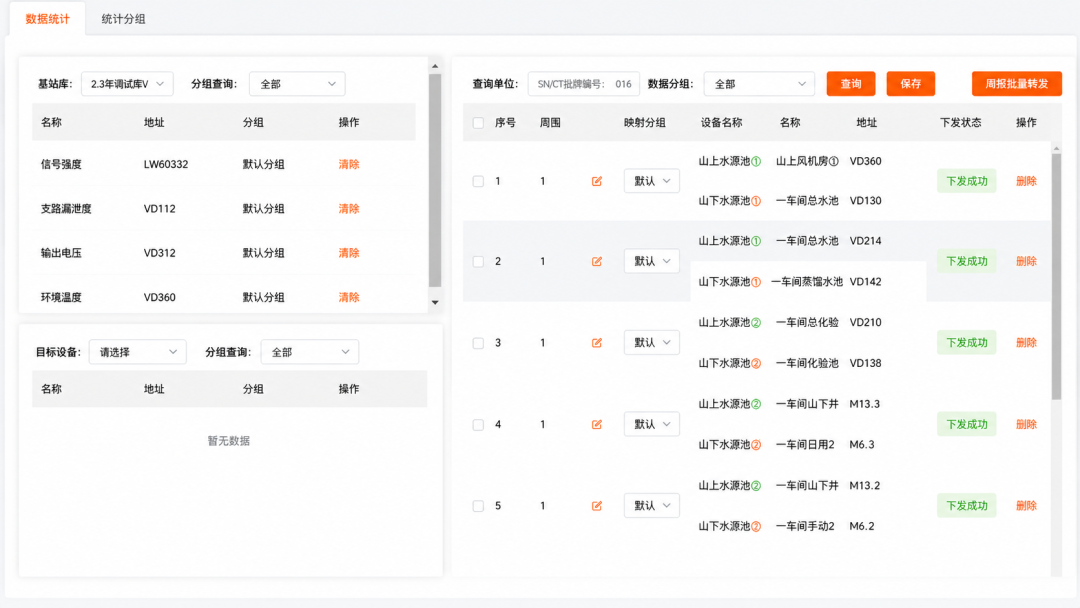Open the 分组查询 dropdown beside 目标设备
This screenshot has height=608, width=1080.
point(309,352)
